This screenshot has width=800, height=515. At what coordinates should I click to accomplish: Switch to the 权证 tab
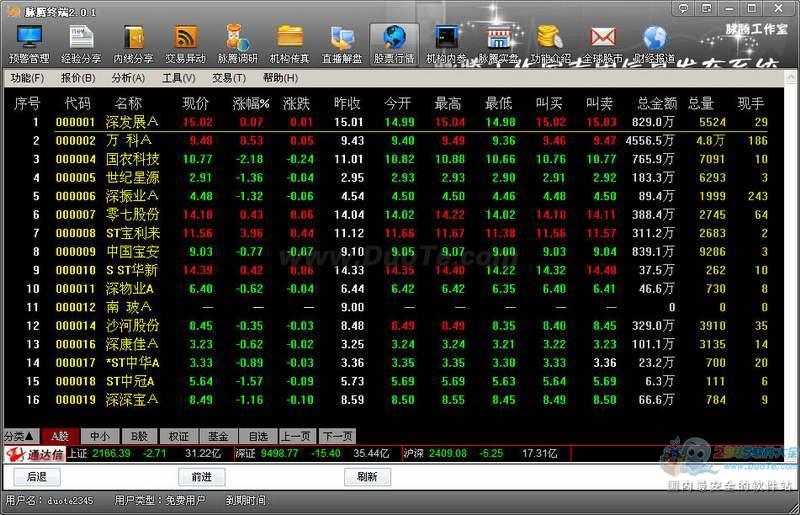[179, 436]
